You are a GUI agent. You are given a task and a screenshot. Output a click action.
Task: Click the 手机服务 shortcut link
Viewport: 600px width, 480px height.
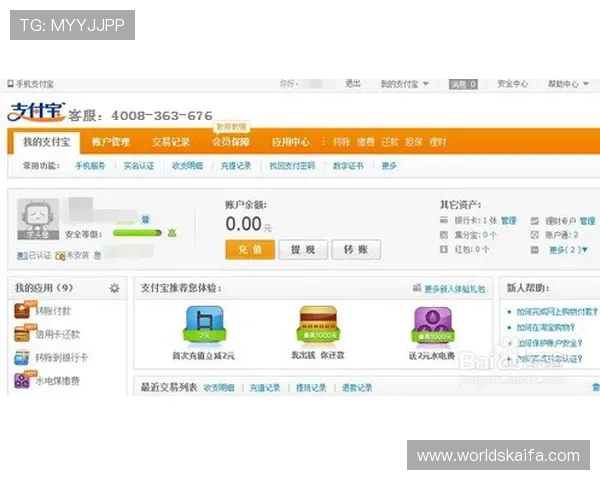pos(90,166)
